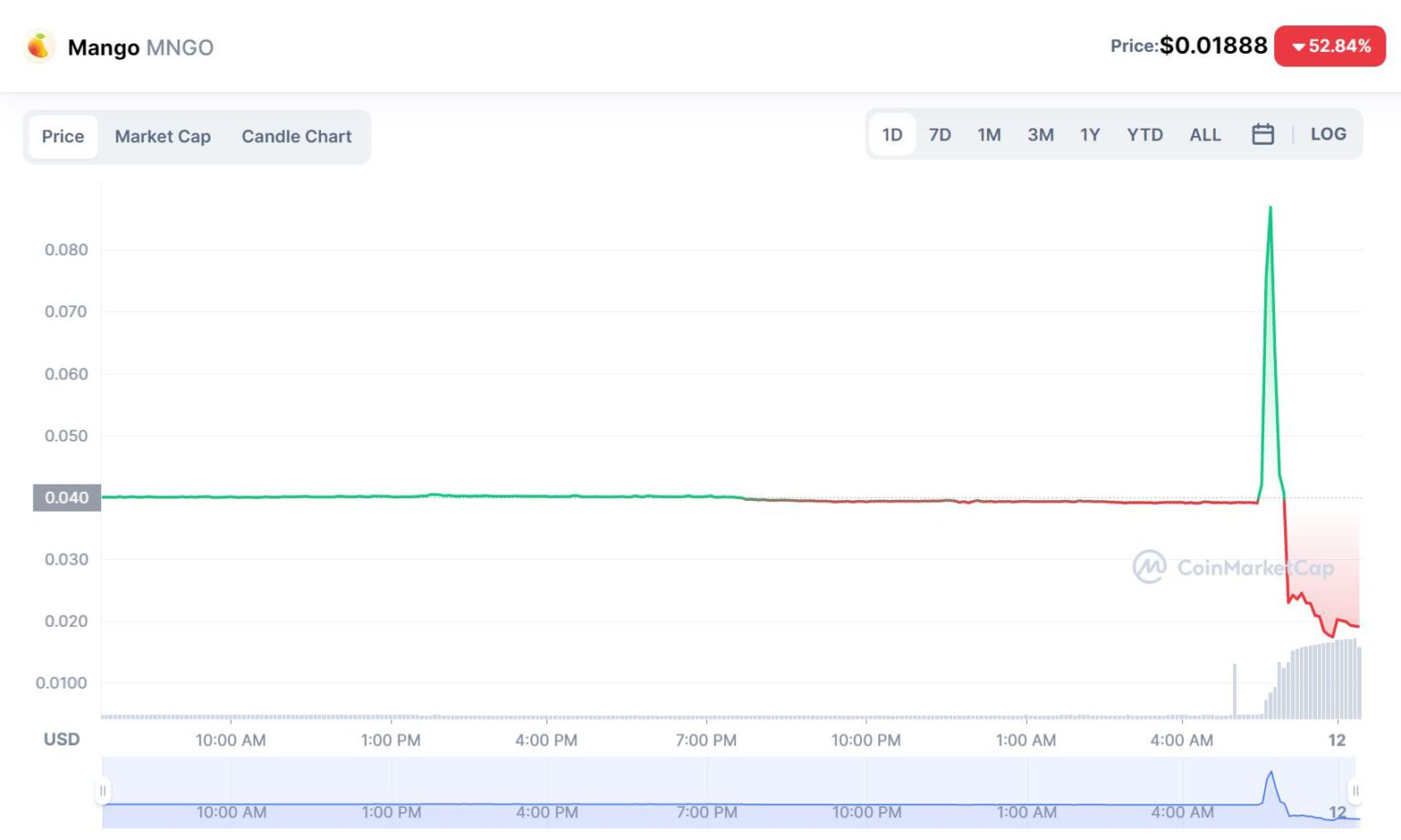Open the calendar date range picker
Viewport: 1401px width, 840px height.
click(x=1262, y=135)
